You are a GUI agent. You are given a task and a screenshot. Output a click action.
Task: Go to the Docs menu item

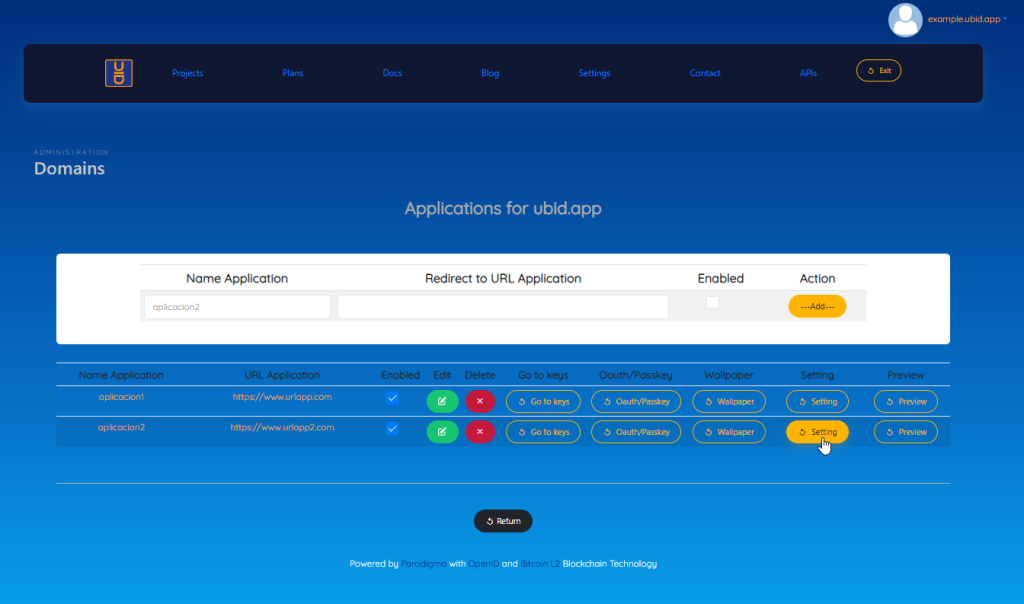(x=392, y=73)
